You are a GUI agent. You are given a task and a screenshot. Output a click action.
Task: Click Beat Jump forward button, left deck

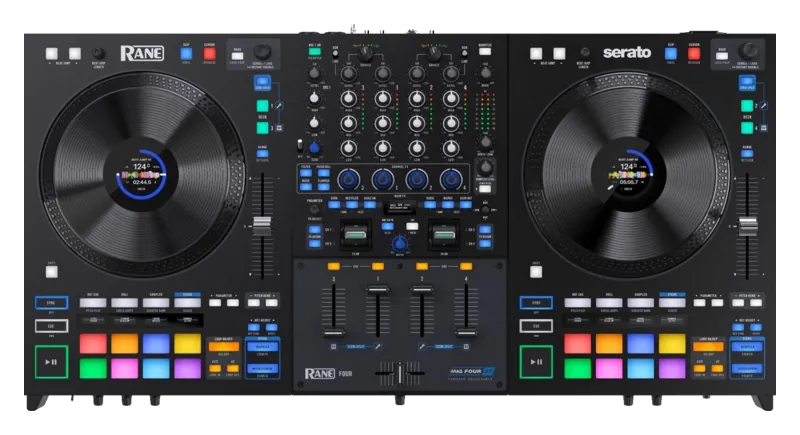coord(75,54)
